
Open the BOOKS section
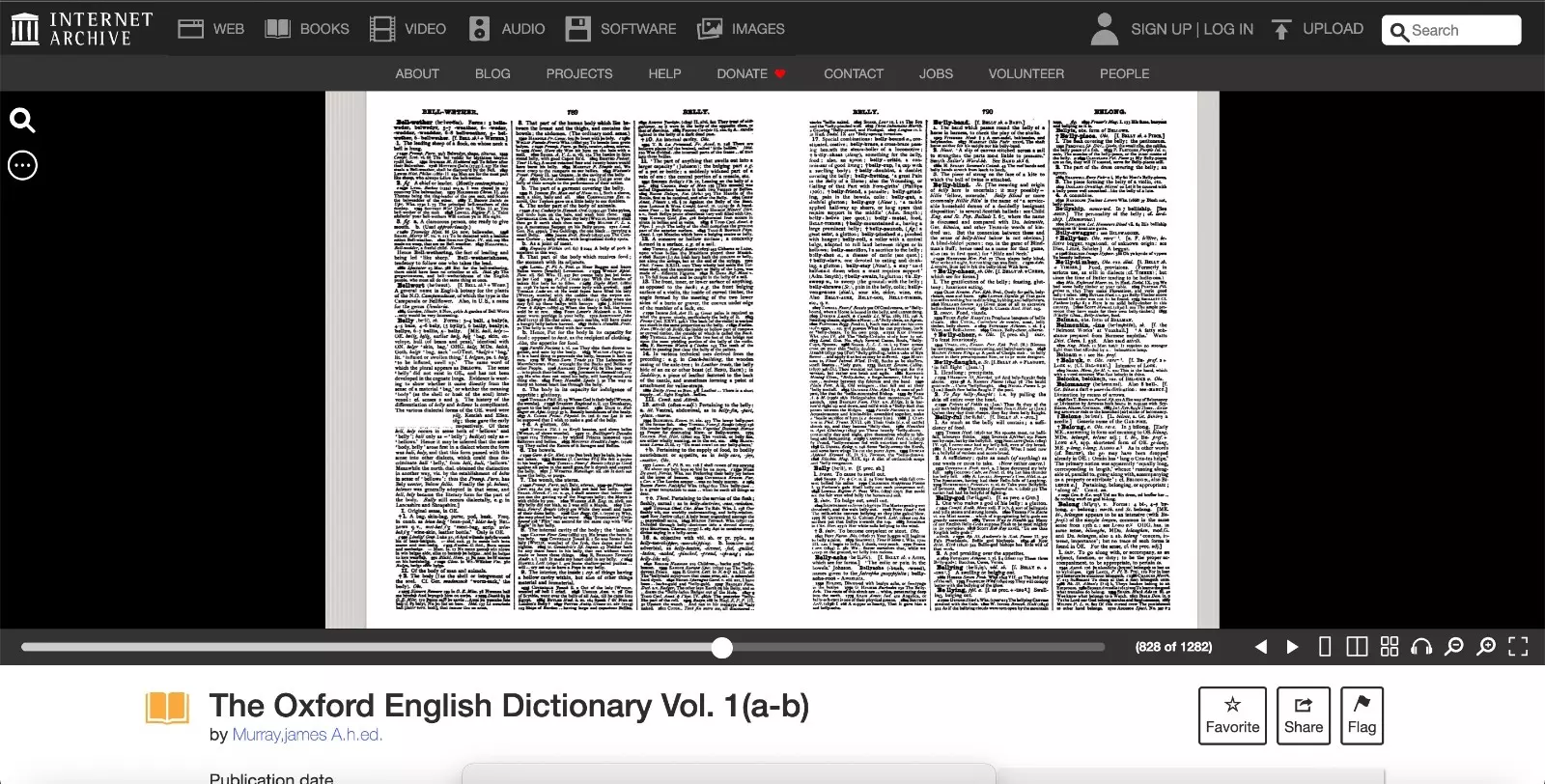307,29
